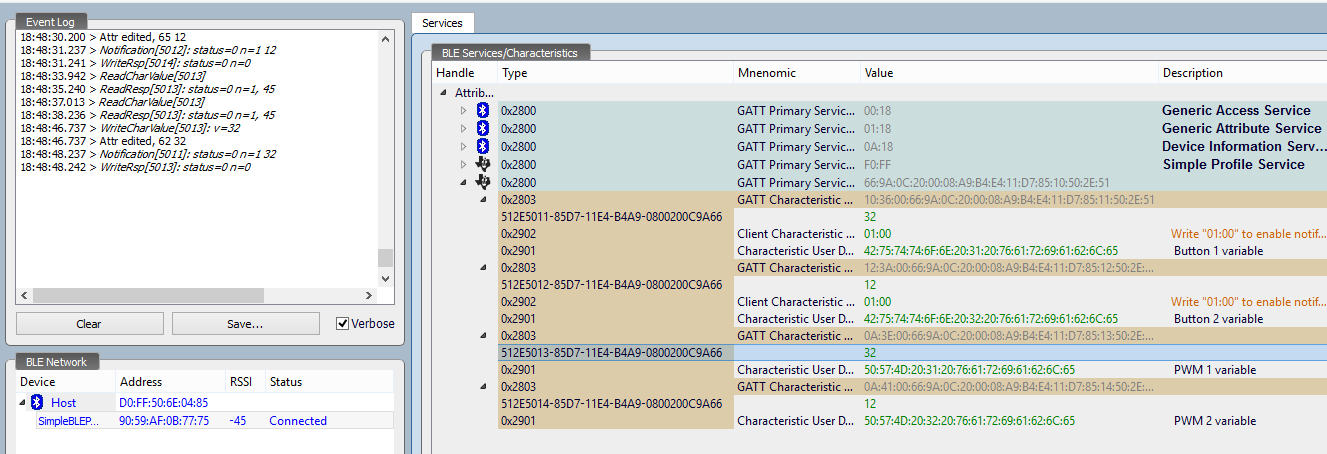Click Bluetooth icon of Generic Access Service row
This screenshot has height=454, width=1327.
click(x=483, y=110)
